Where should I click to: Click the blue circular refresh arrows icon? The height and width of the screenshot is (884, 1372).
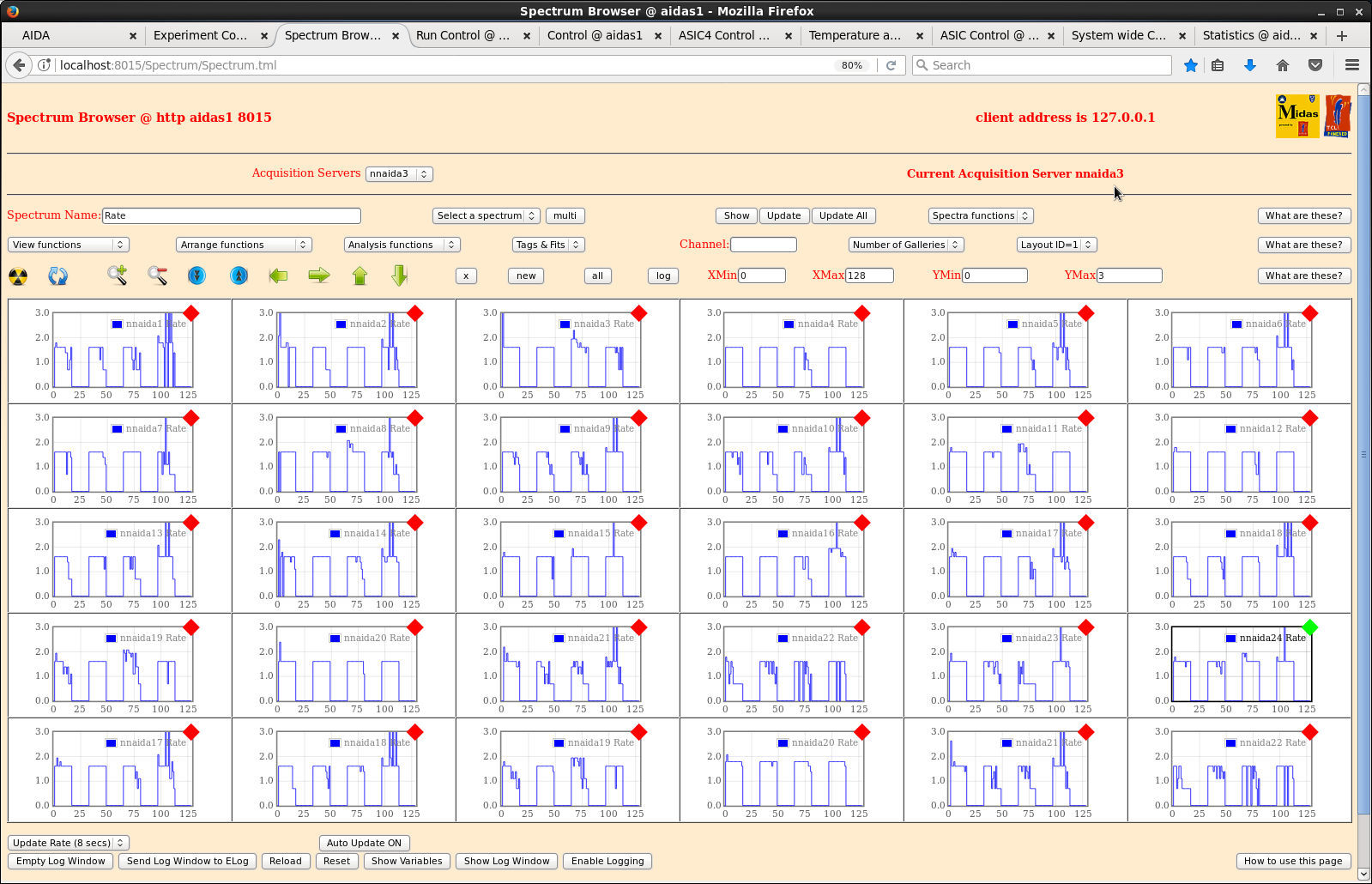(x=57, y=275)
